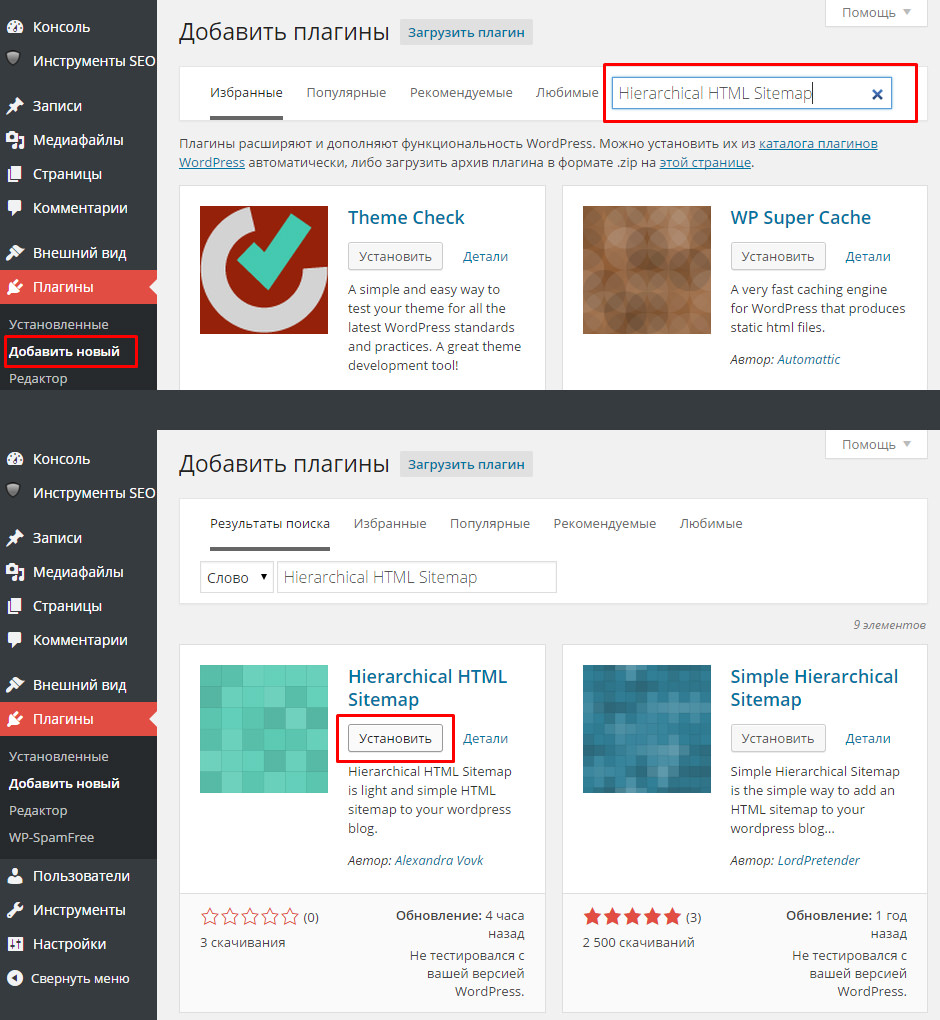Click Свернуть меню collapse arrow icon
The width and height of the screenshot is (940, 1020).
[x=14, y=978]
